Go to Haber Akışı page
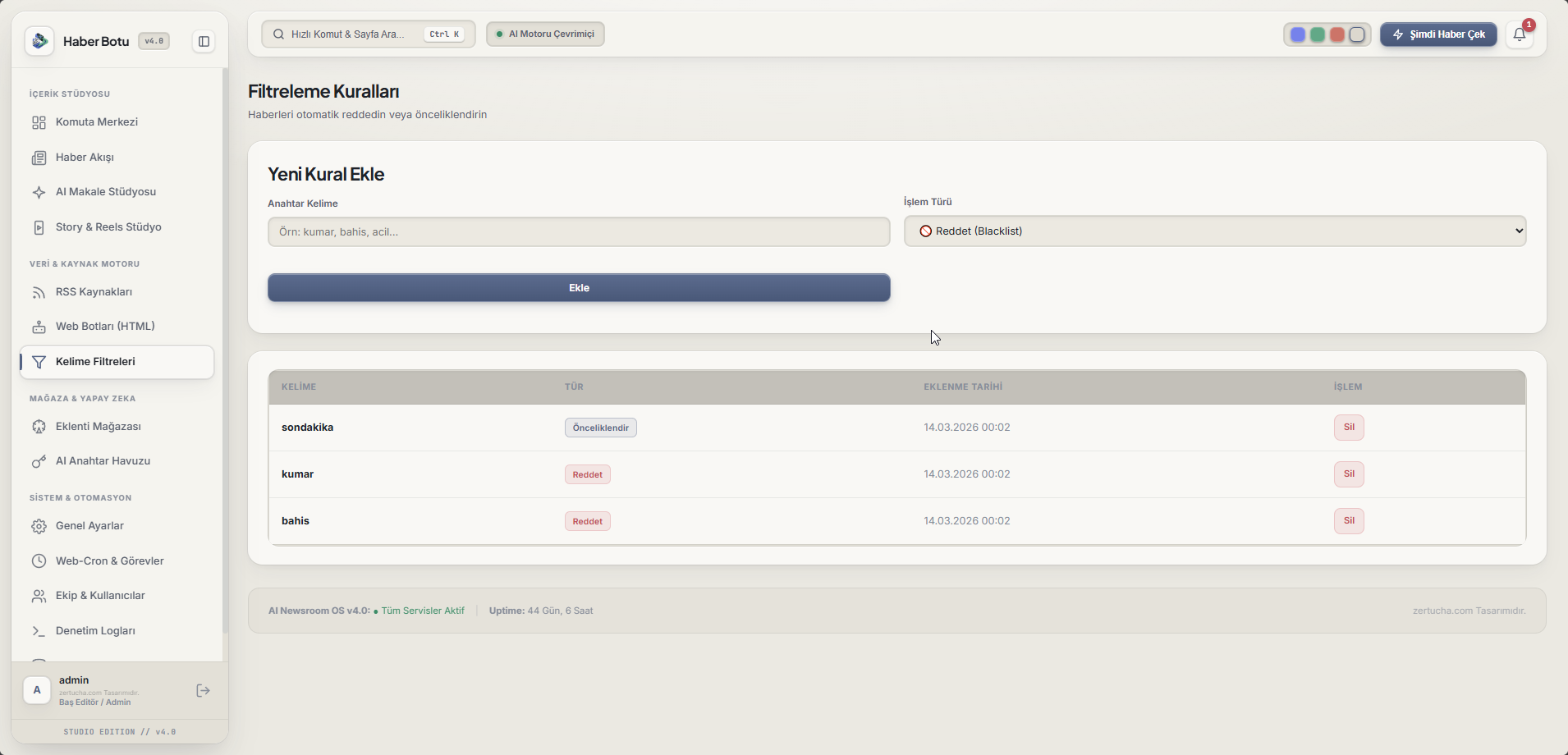1568x755 pixels. tap(117, 158)
